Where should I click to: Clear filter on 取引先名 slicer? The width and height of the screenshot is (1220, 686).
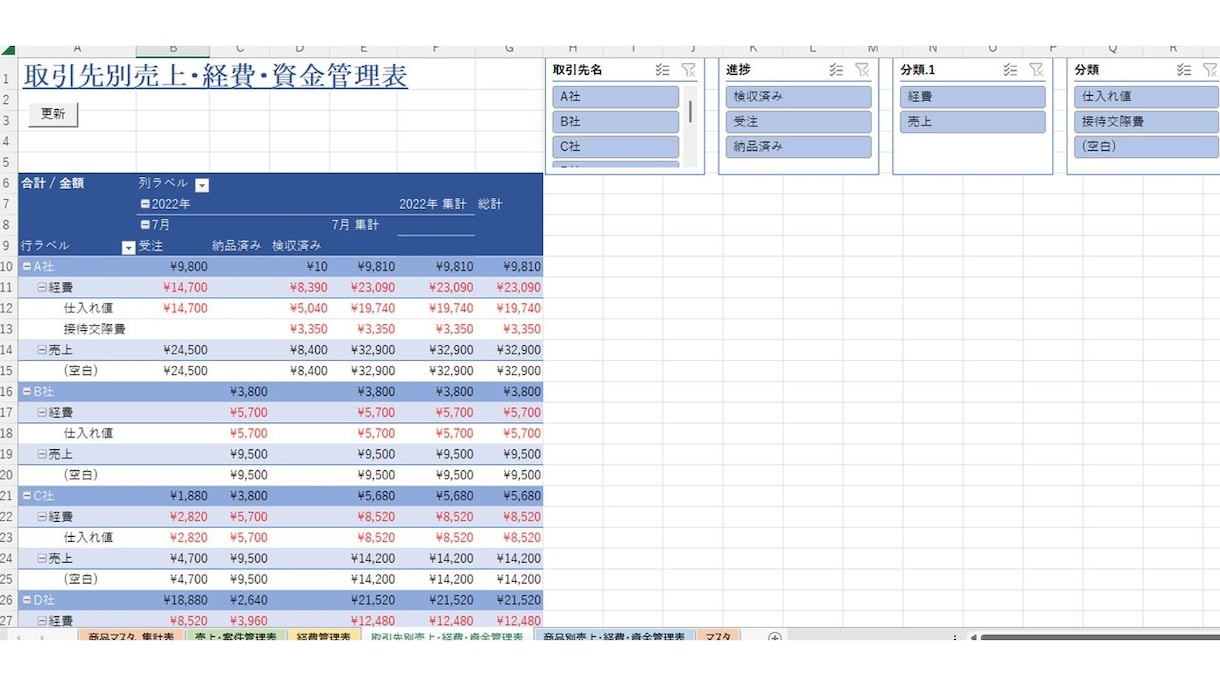pos(688,70)
